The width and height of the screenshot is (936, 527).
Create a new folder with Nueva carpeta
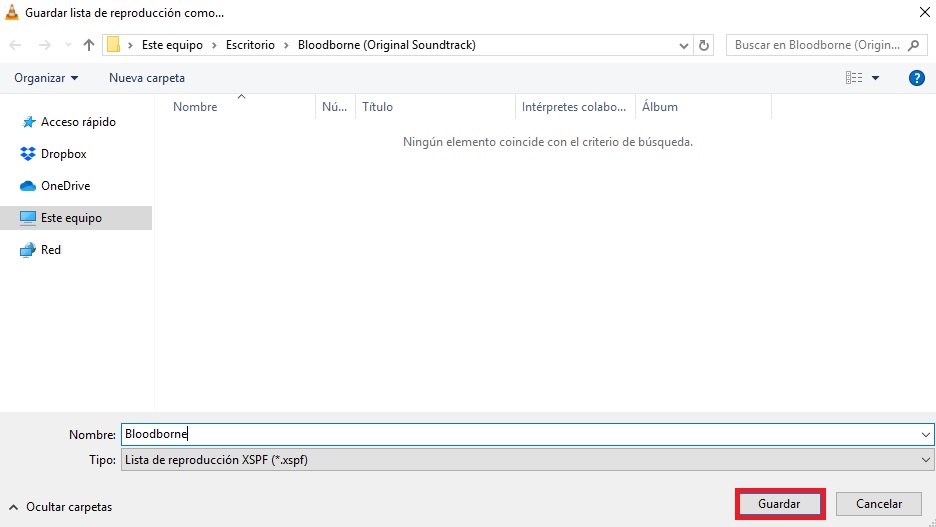tap(147, 78)
